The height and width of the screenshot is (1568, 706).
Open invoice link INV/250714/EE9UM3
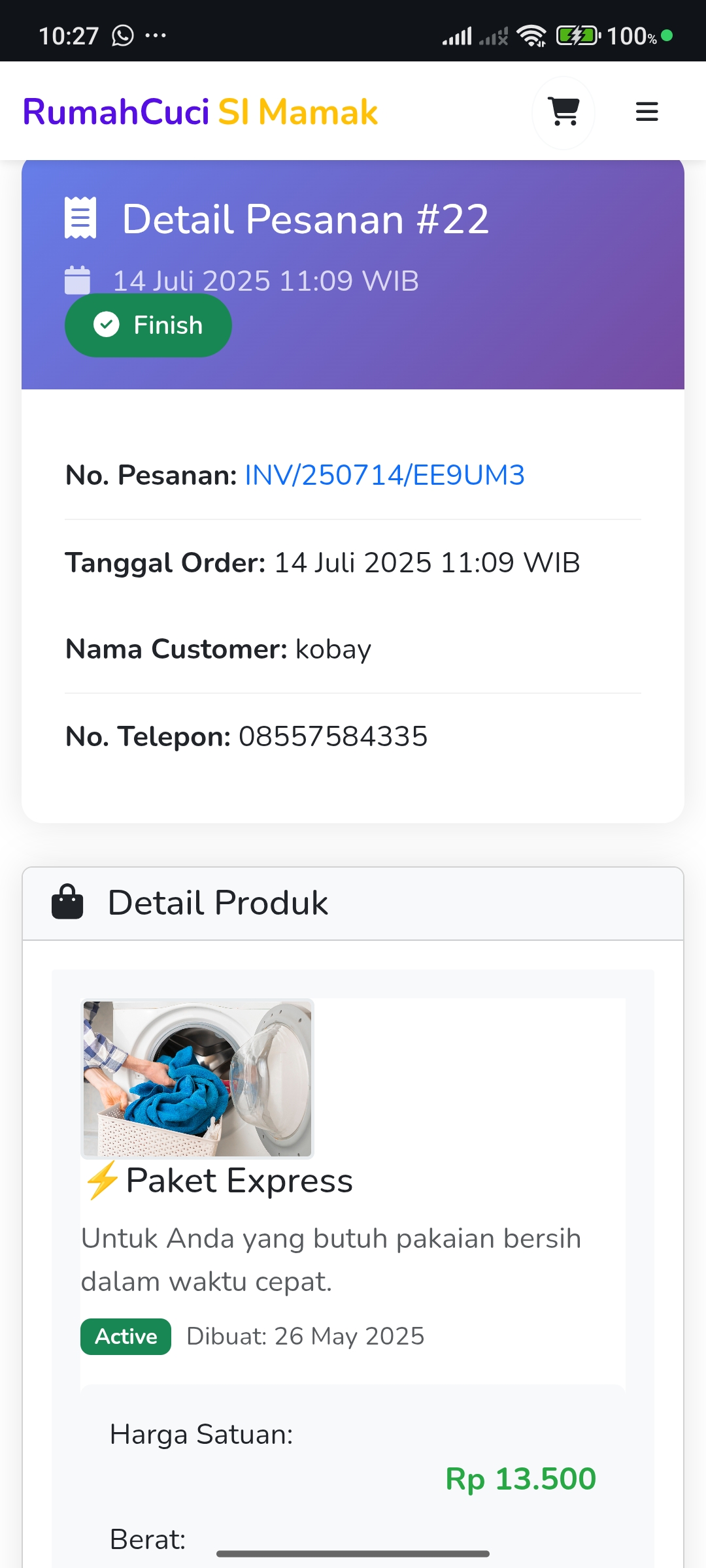384,475
